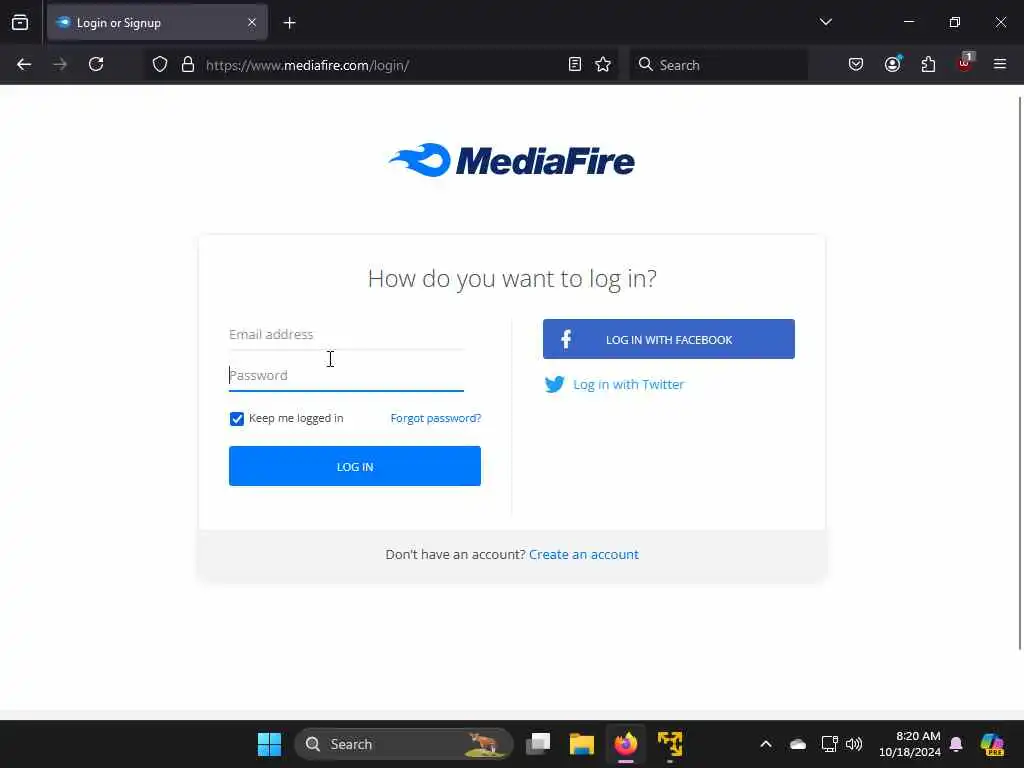Show hidden tray icons chevron
1024x768 pixels.
[766, 744]
